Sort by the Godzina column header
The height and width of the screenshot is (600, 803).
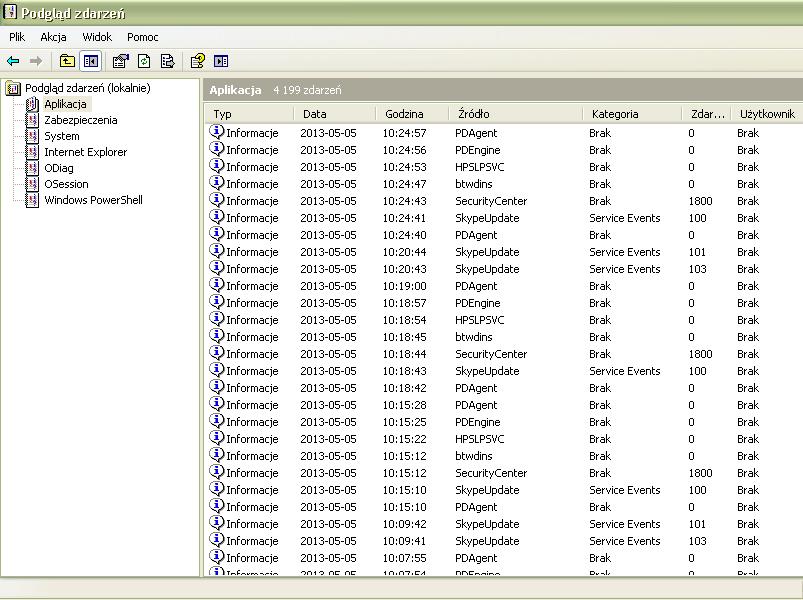pyautogui.click(x=412, y=114)
